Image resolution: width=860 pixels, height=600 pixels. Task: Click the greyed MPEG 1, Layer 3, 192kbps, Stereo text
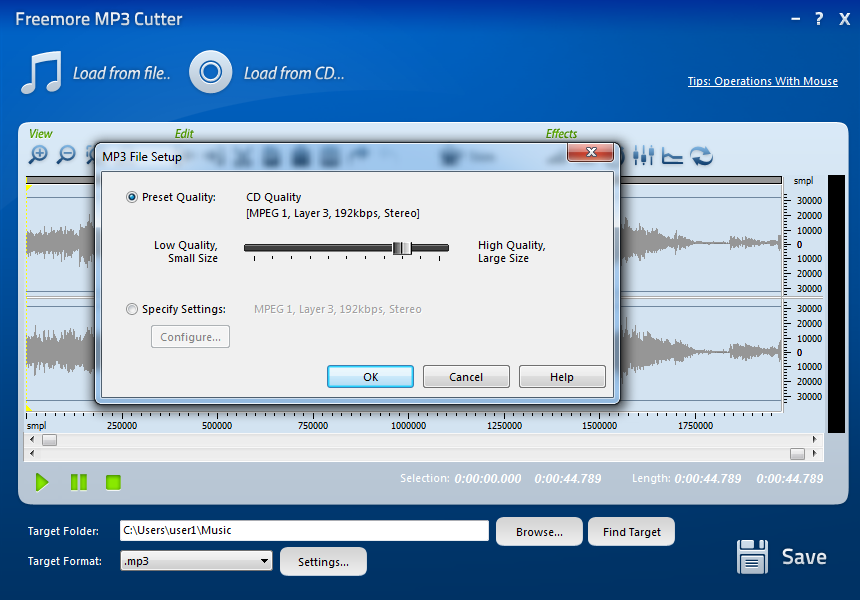pyautogui.click(x=338, y=309)
